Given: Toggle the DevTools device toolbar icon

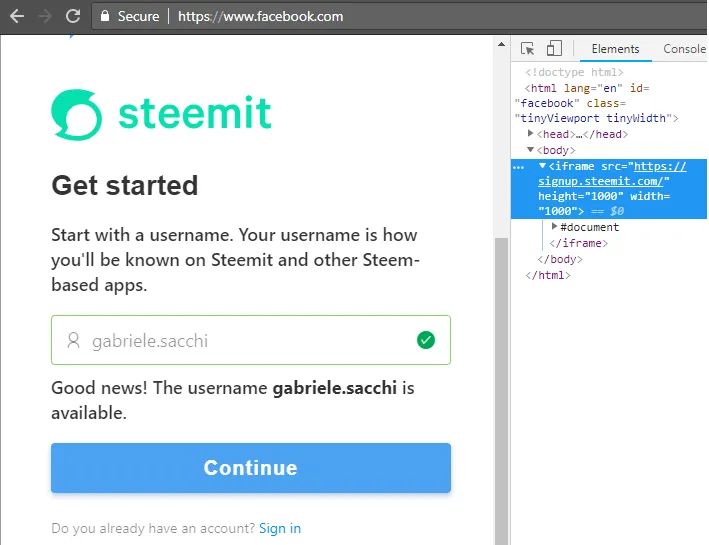Looking at the screenshot, I should 554,48.
